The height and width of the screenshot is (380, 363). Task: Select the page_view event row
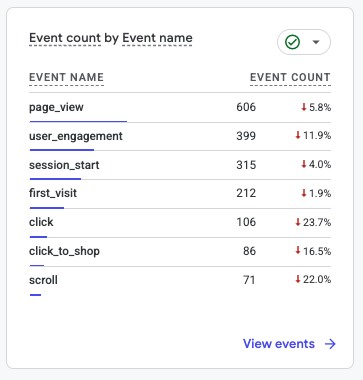[180, 108]
